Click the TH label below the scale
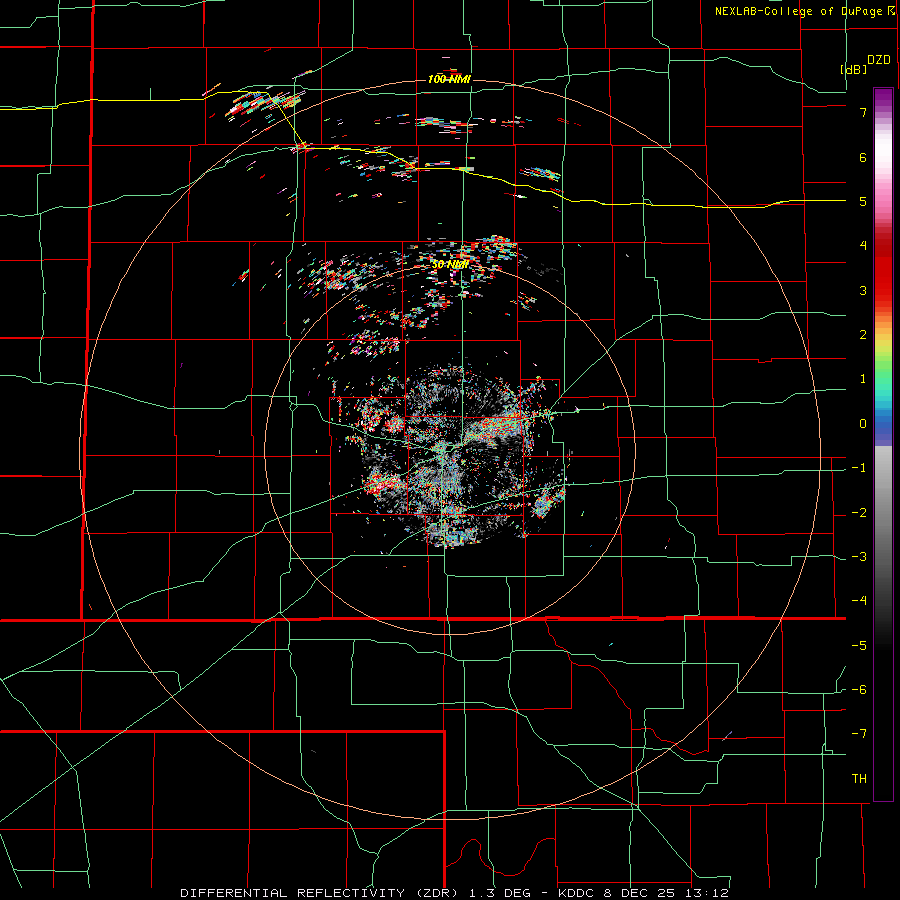This screenshot has width=900, height=900. click(x=859, y=779)
